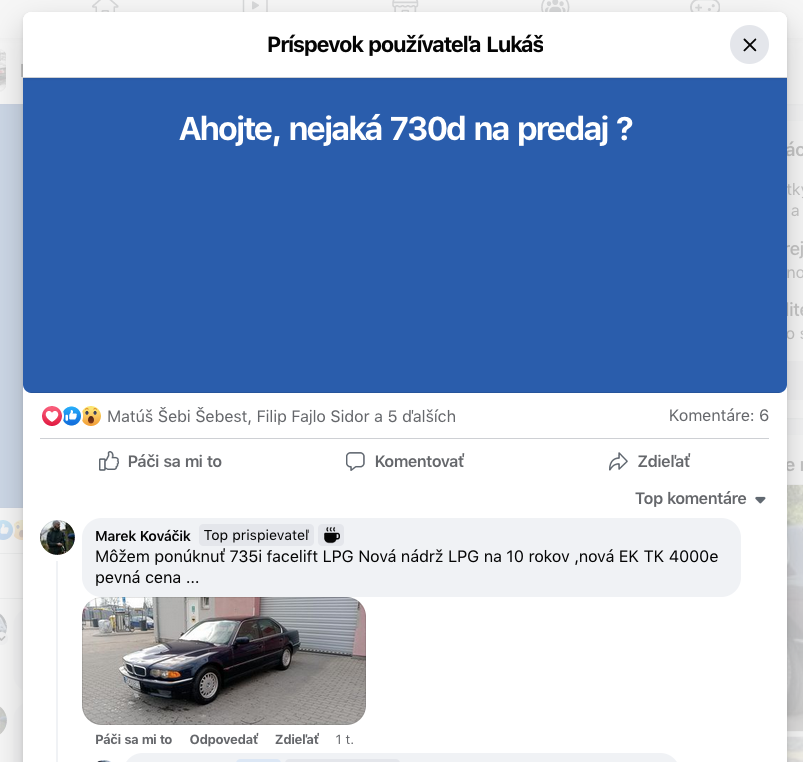Click the dropdown arrow beside Top komentáre
803x762 pixels.
click(x=760, y=500)
